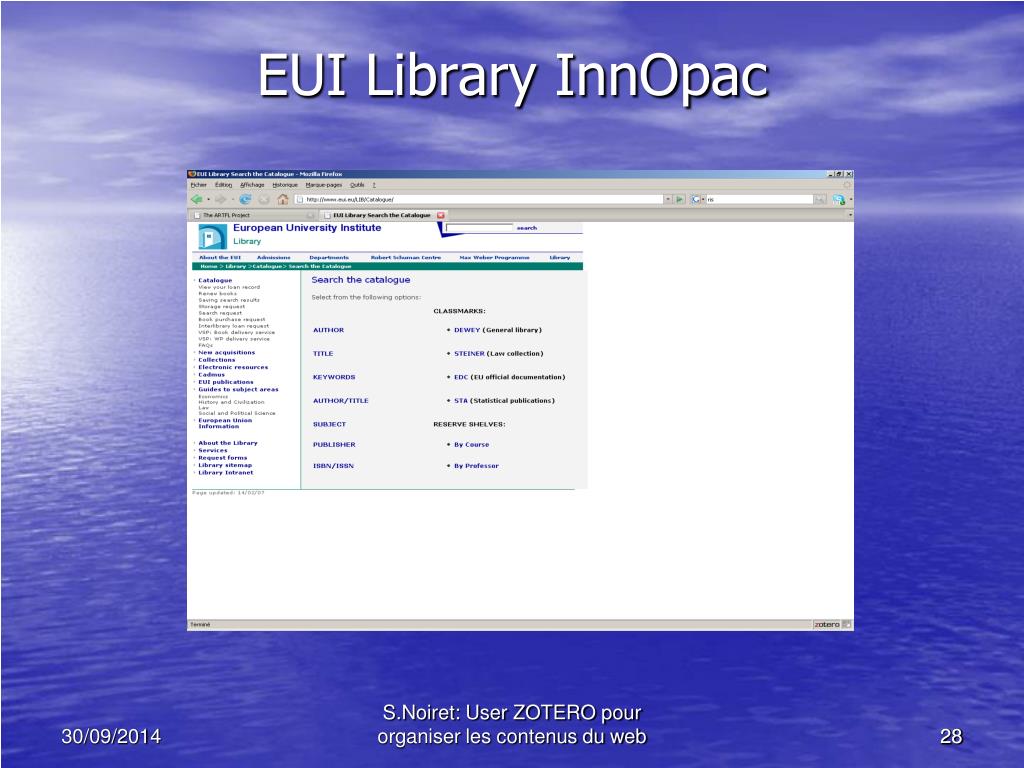The height and width of the screenshot is (768, 1024).
Task: Close the EUI Library Search the Catalogue tab
Action: click(441, 215)
